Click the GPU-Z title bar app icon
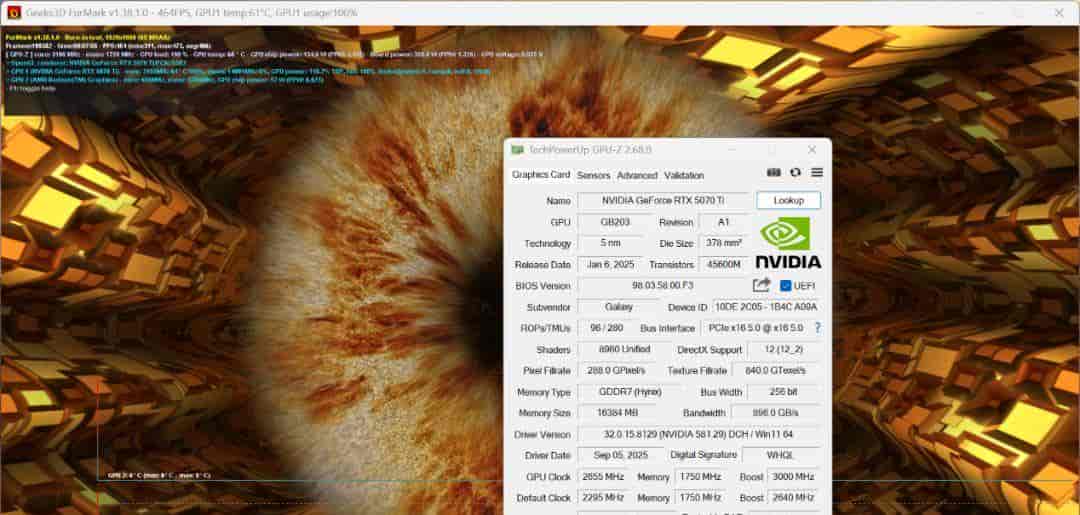The width and height of the screenshot is (1080, 515). (x=517, y=149)
